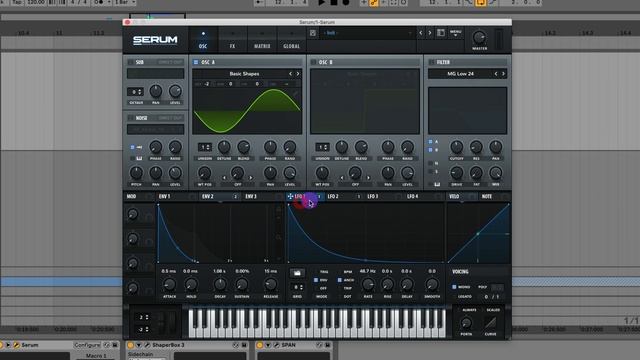This screenshot has height=360, width=640.
Task: Click the envelope ATTACK knob
Action: click(x=169, y=284)
